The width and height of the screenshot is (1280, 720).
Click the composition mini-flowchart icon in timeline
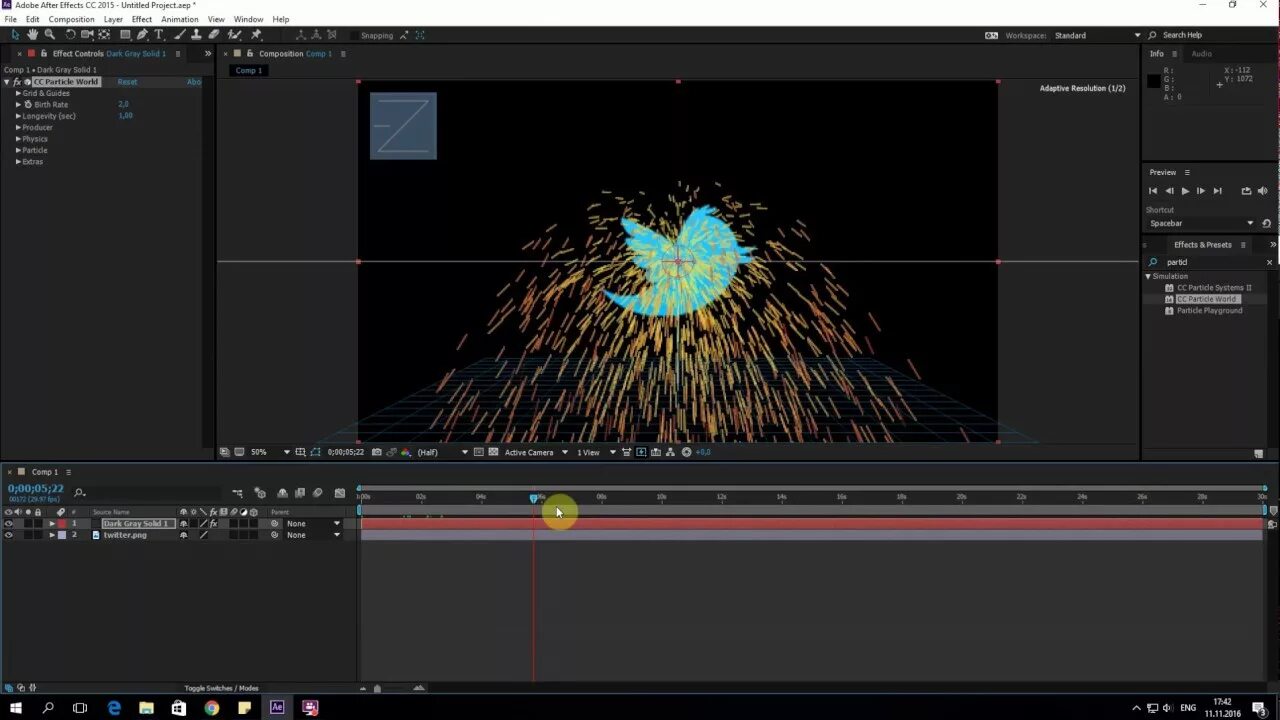pos(237,493)
